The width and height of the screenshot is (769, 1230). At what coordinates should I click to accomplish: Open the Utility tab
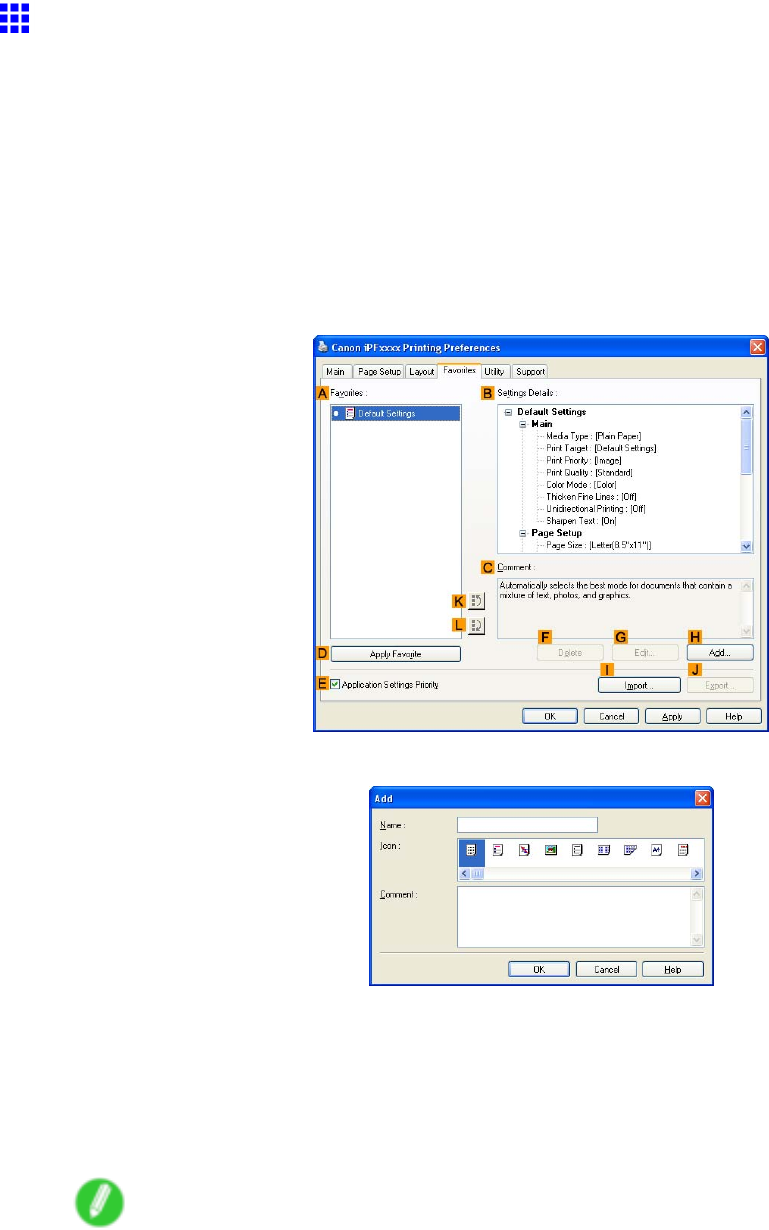tap(494, 372)
